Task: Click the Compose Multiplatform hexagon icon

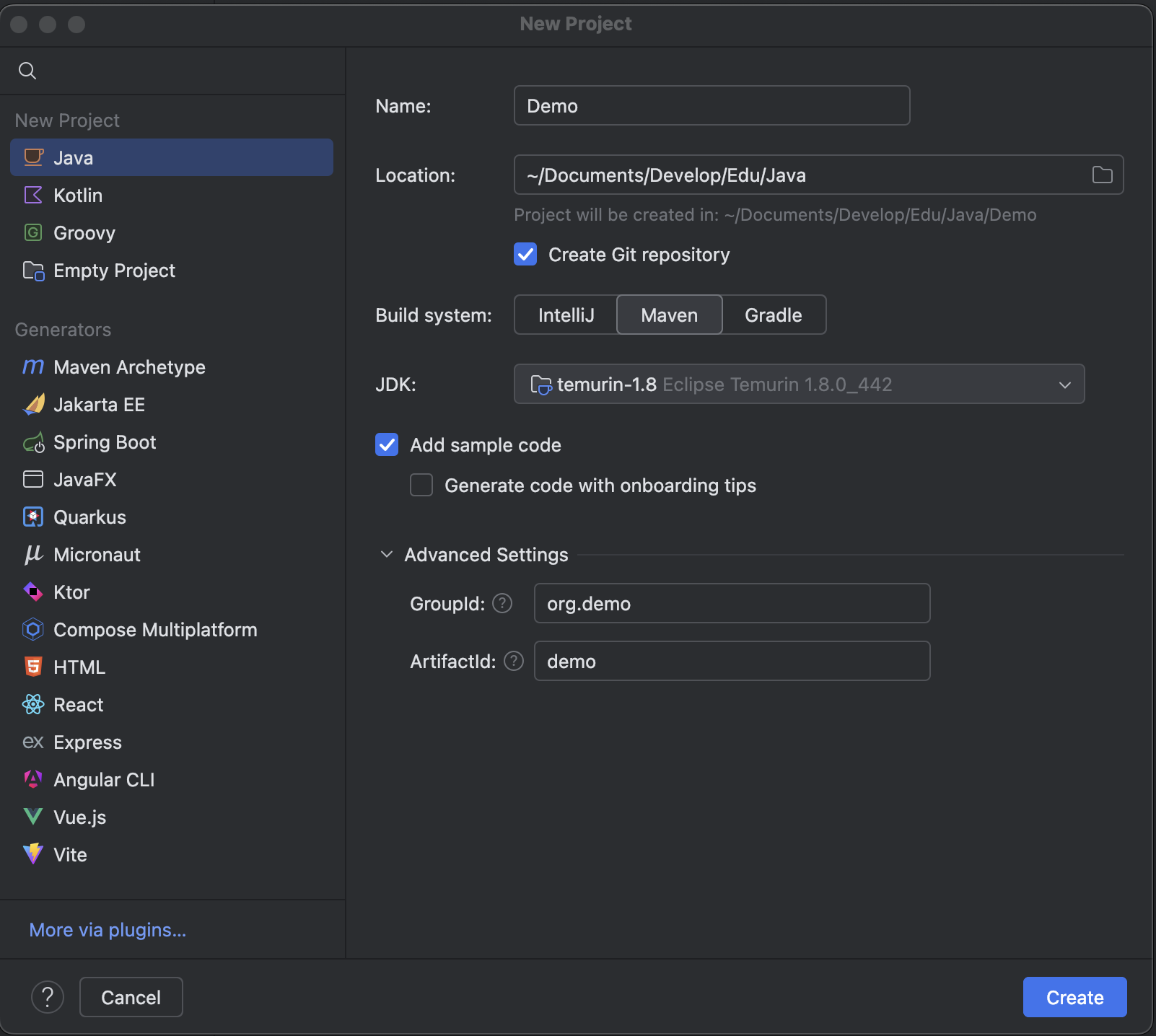Action: click(x=33, y=629)
